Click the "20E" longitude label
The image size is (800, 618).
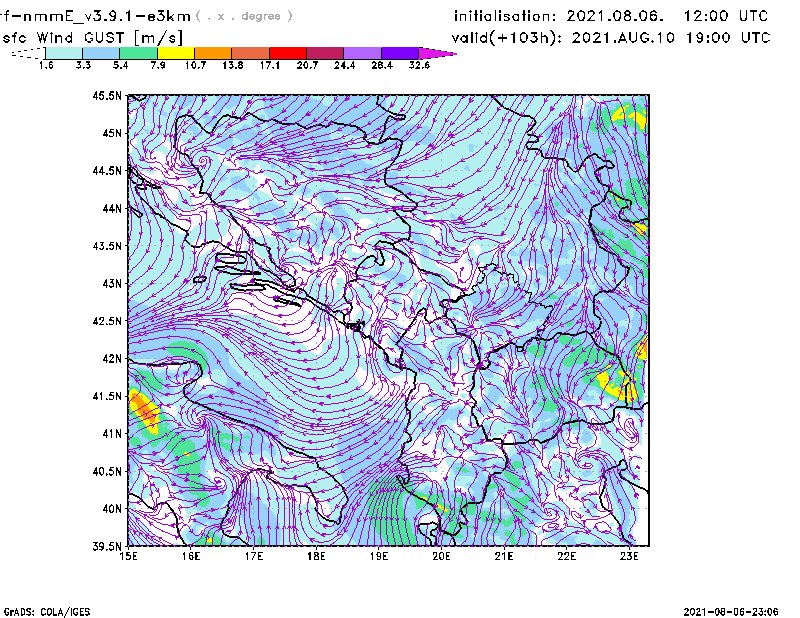(441, 556)
